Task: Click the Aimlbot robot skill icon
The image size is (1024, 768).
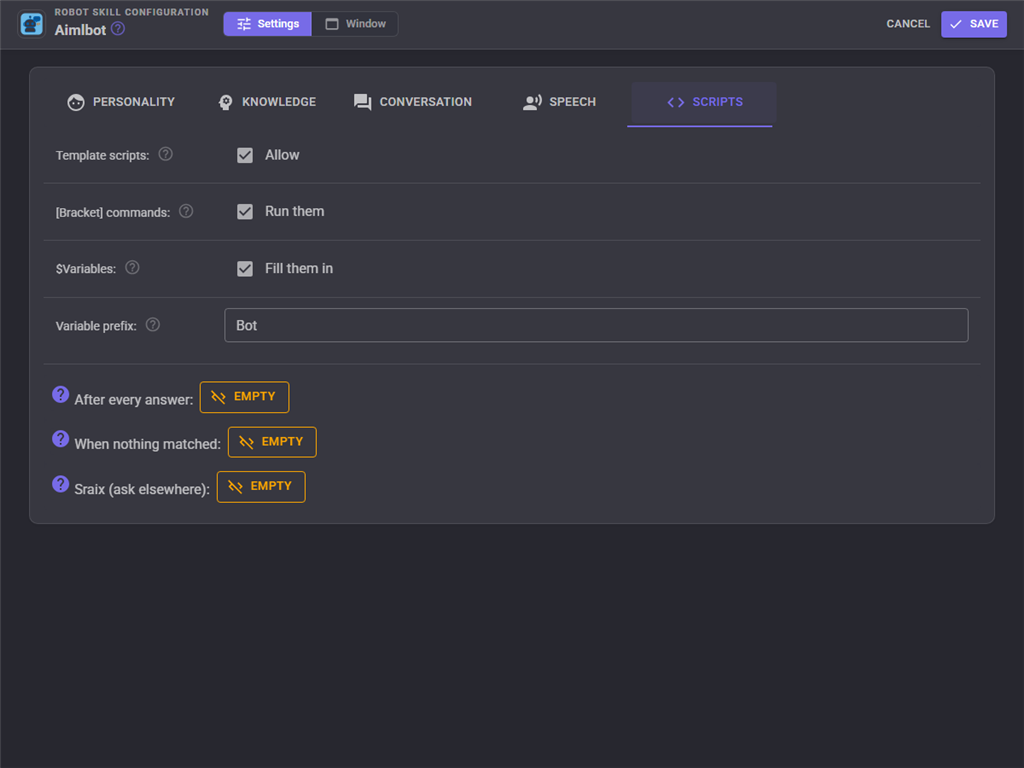Action: coord(31,24)
